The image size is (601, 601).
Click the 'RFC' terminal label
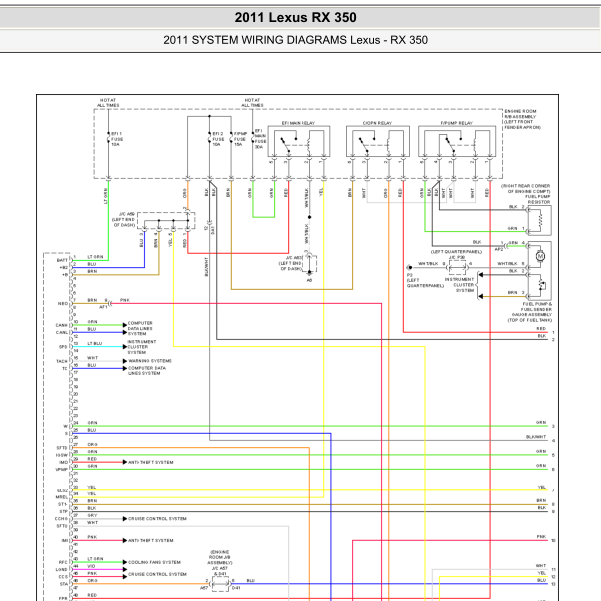click(63, 562)
